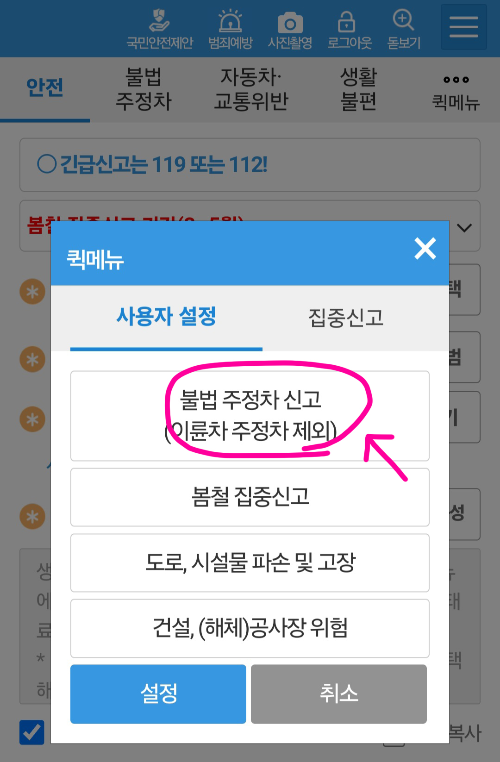The width and height of the screenshot is (500, 762).
Task: Select the 사용자 설정 tab
Action: 166,317
